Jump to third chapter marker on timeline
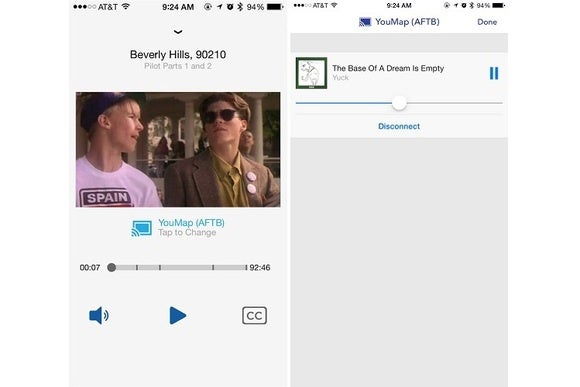This screenshot has height=387, width=580. (213, 267)
